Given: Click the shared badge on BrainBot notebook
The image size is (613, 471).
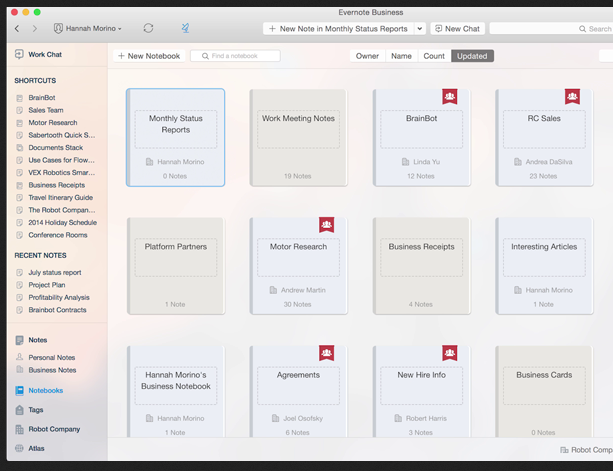Looking at the screenshot, I should [x=450, y=97].
